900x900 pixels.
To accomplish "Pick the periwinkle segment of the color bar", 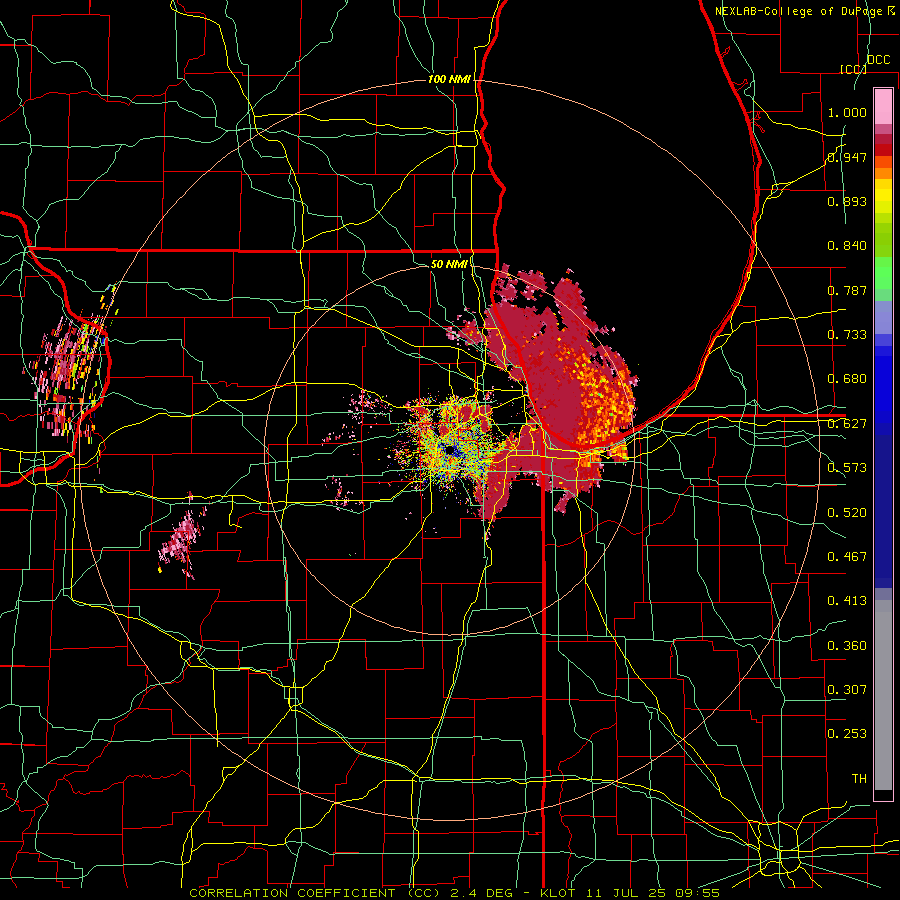I will pyautogui.click(x=883, y=317).
